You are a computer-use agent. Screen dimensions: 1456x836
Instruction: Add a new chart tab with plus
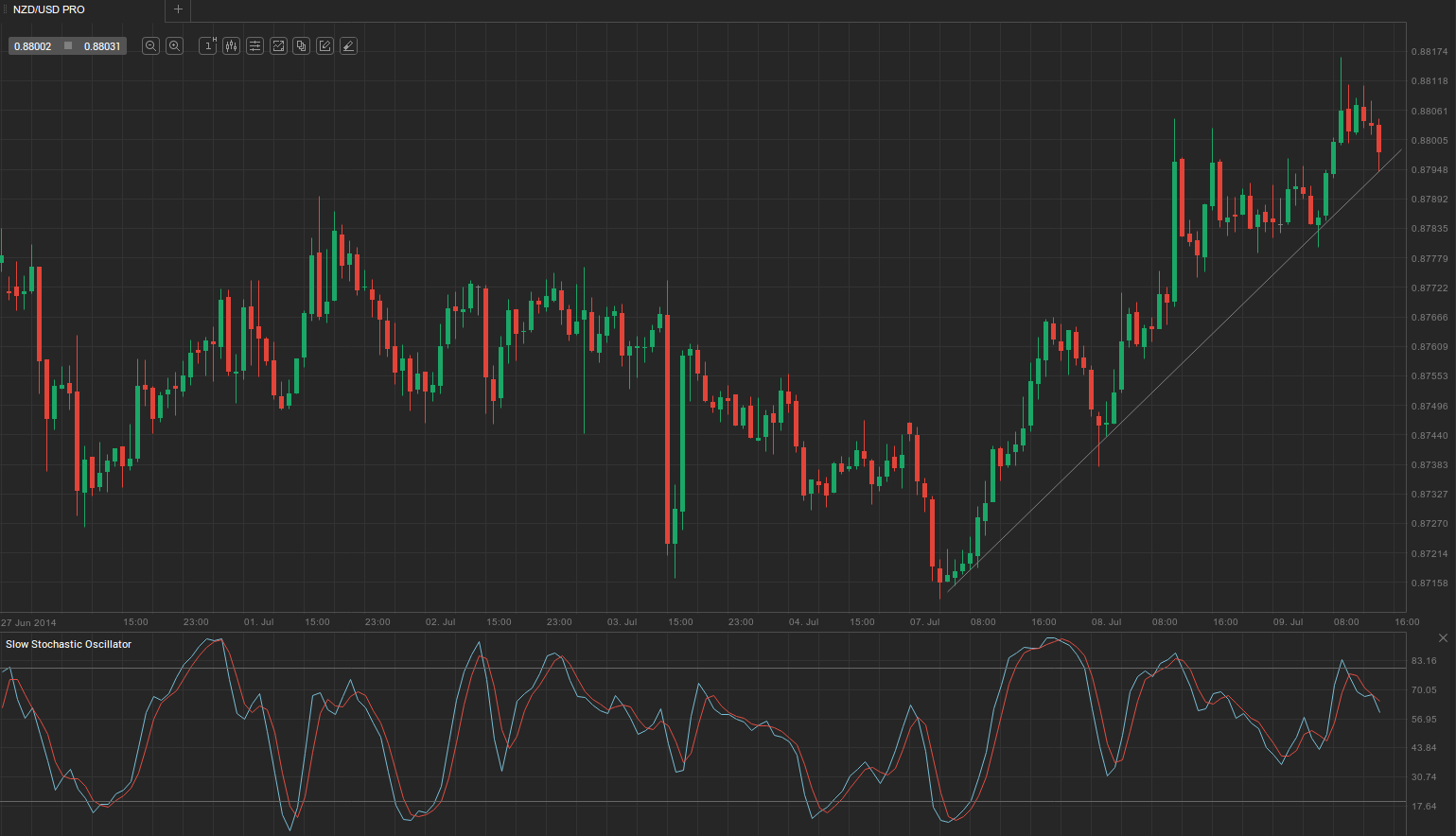point(178,9)
